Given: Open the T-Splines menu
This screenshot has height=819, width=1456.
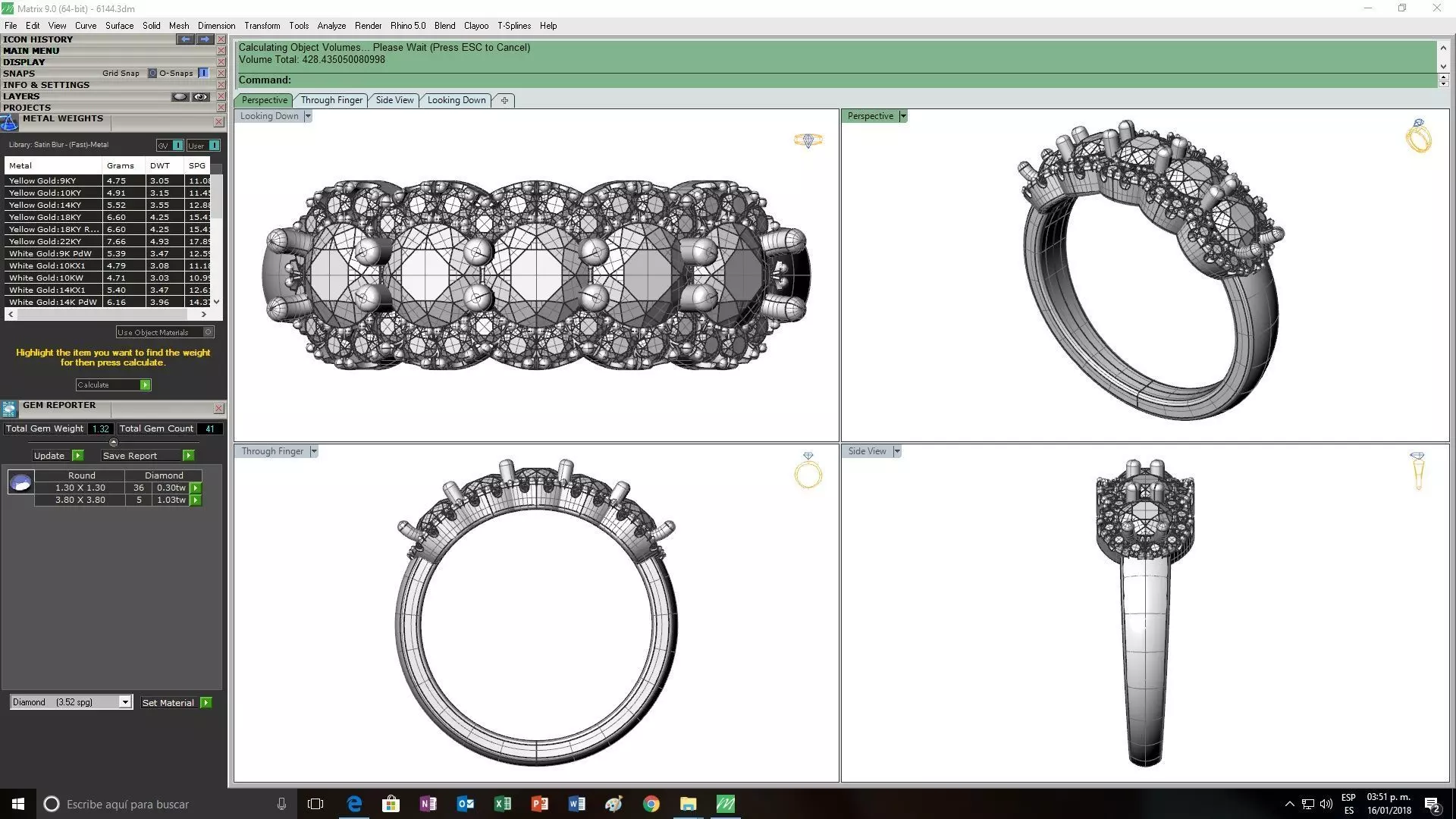Looking at the screenshot, I should tap(513, 26).
